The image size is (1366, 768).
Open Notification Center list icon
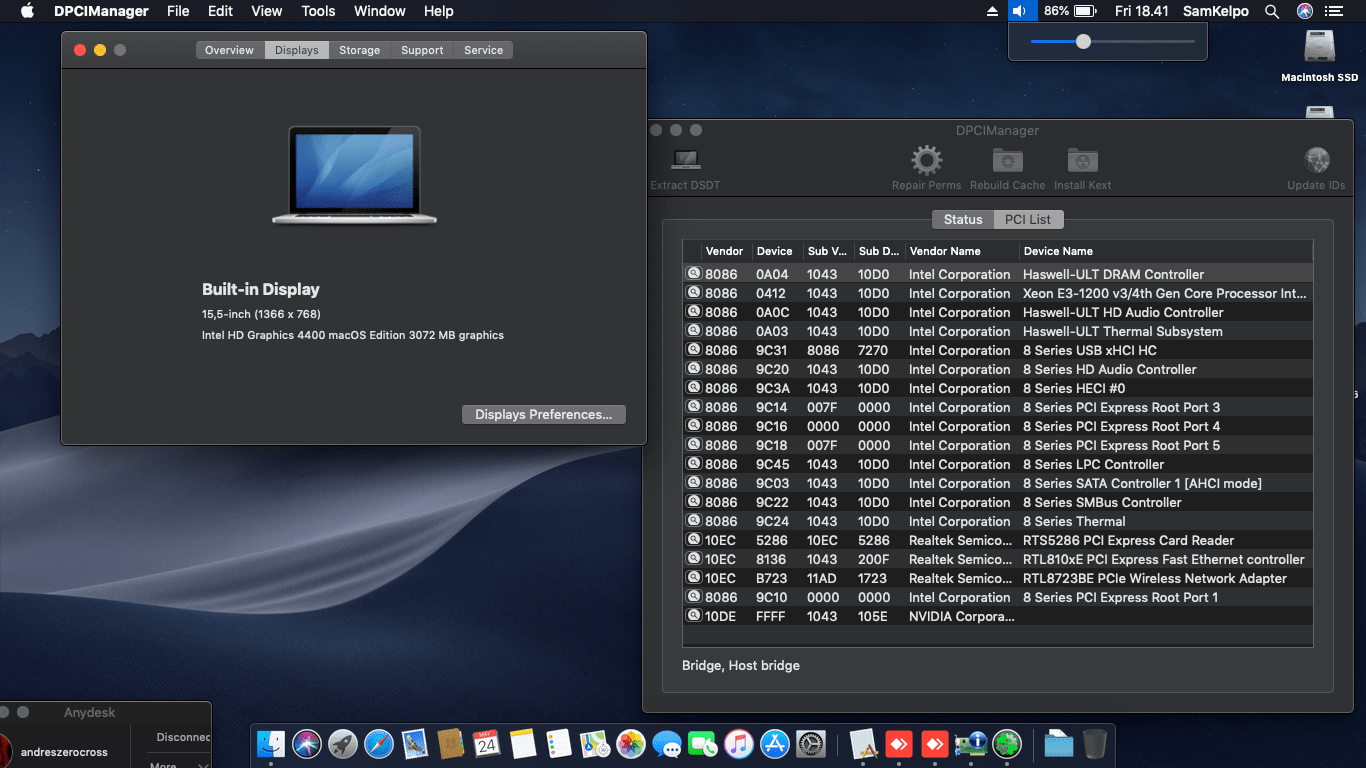(x=1333, y=11)
